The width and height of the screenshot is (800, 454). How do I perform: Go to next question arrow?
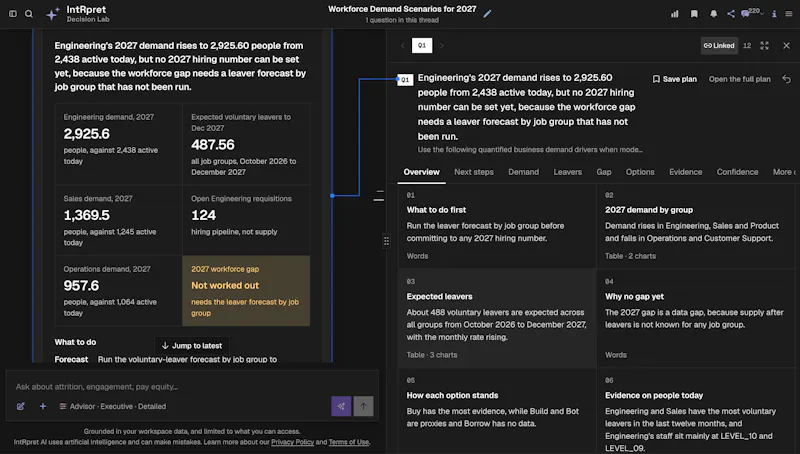(441, 45)
